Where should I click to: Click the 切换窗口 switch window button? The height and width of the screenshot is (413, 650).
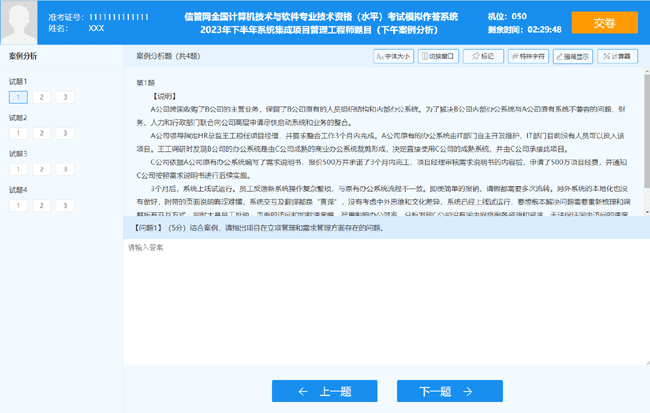click(x=438, y=57)
